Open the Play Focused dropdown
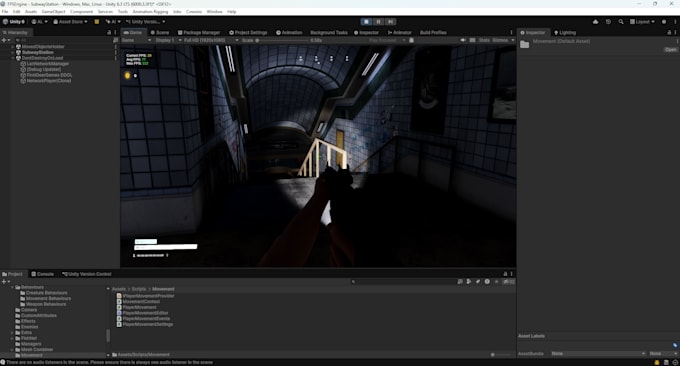 coord(387,40)
